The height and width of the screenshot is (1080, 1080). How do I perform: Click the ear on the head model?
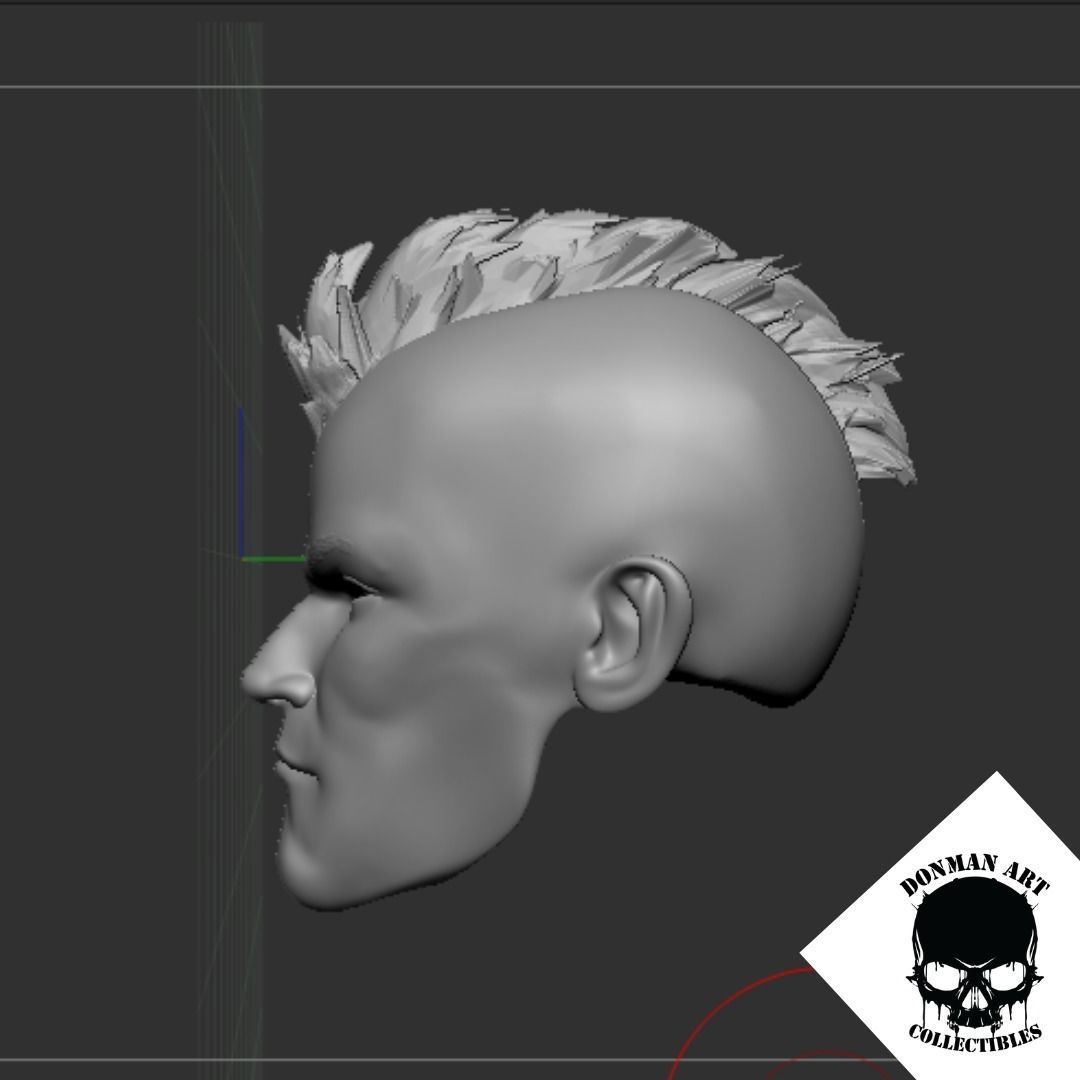[x=632, y=634]
